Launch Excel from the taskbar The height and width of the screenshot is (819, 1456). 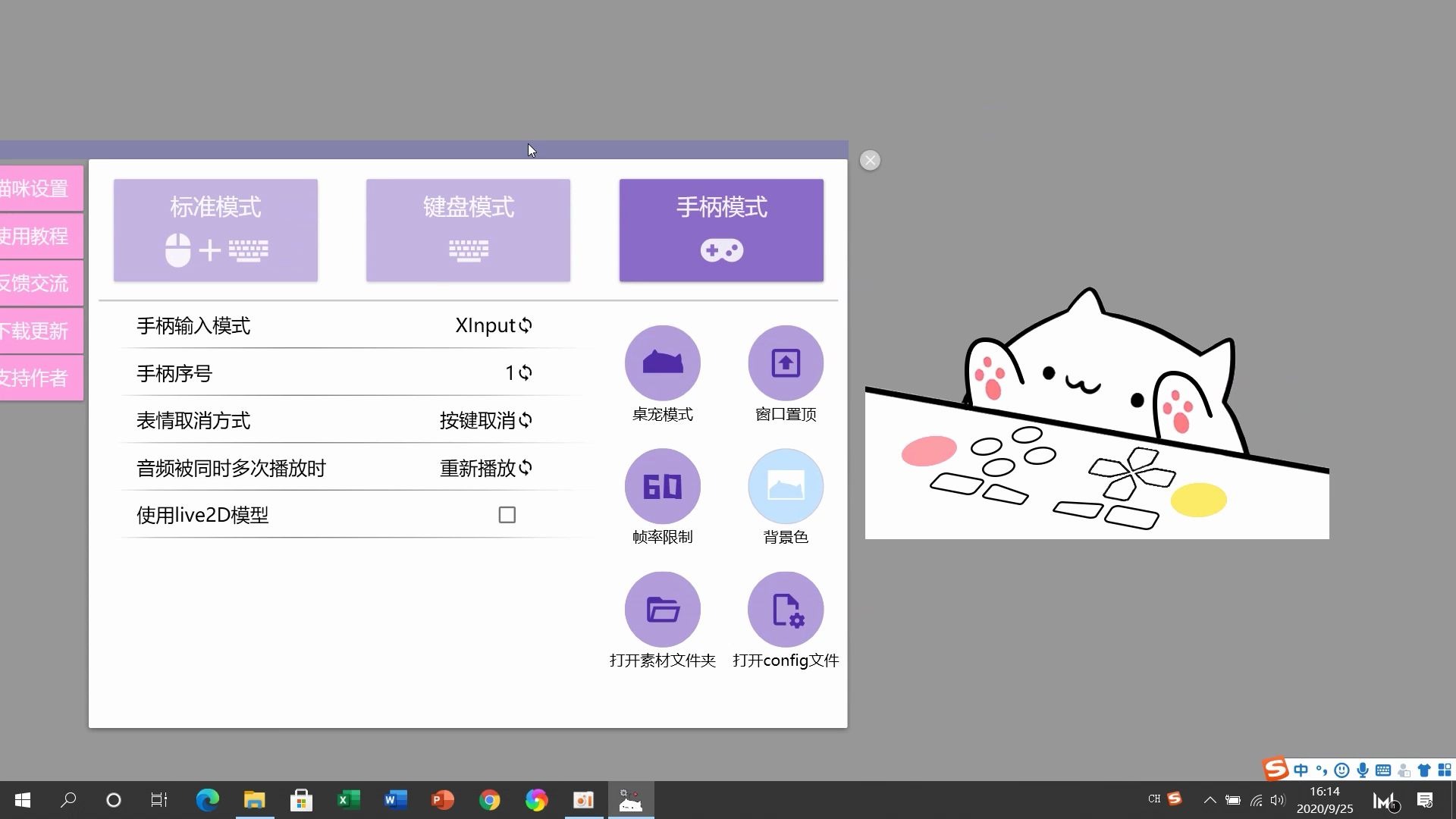[348, 800]
